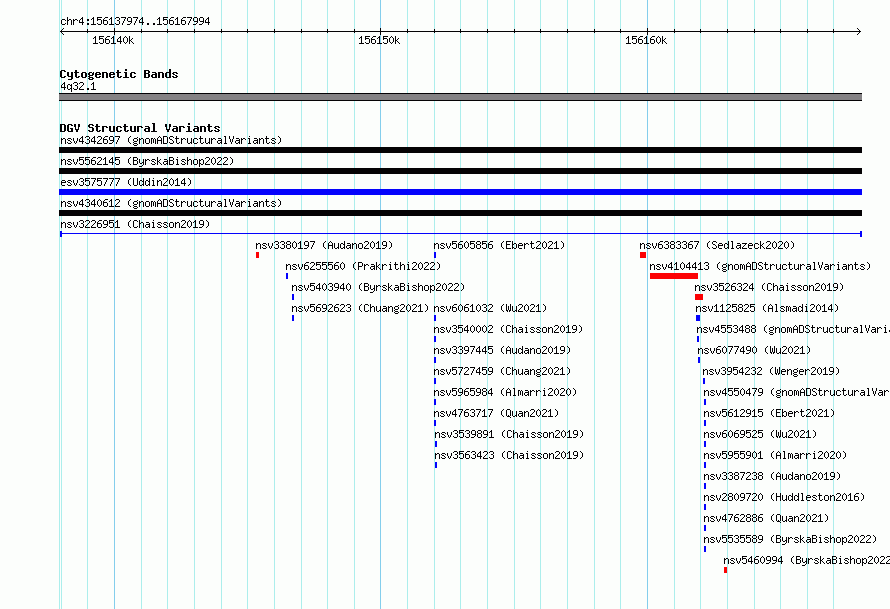This screenshot has width=890, height=609.
Task: Click nsv5692623 Chuang2021 variant label
Action: pos(360,308)
